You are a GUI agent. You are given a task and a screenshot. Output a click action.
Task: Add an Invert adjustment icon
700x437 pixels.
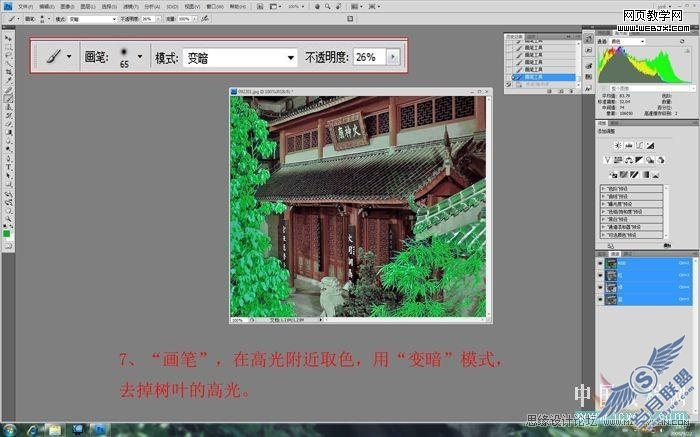(x=613, y=175)
